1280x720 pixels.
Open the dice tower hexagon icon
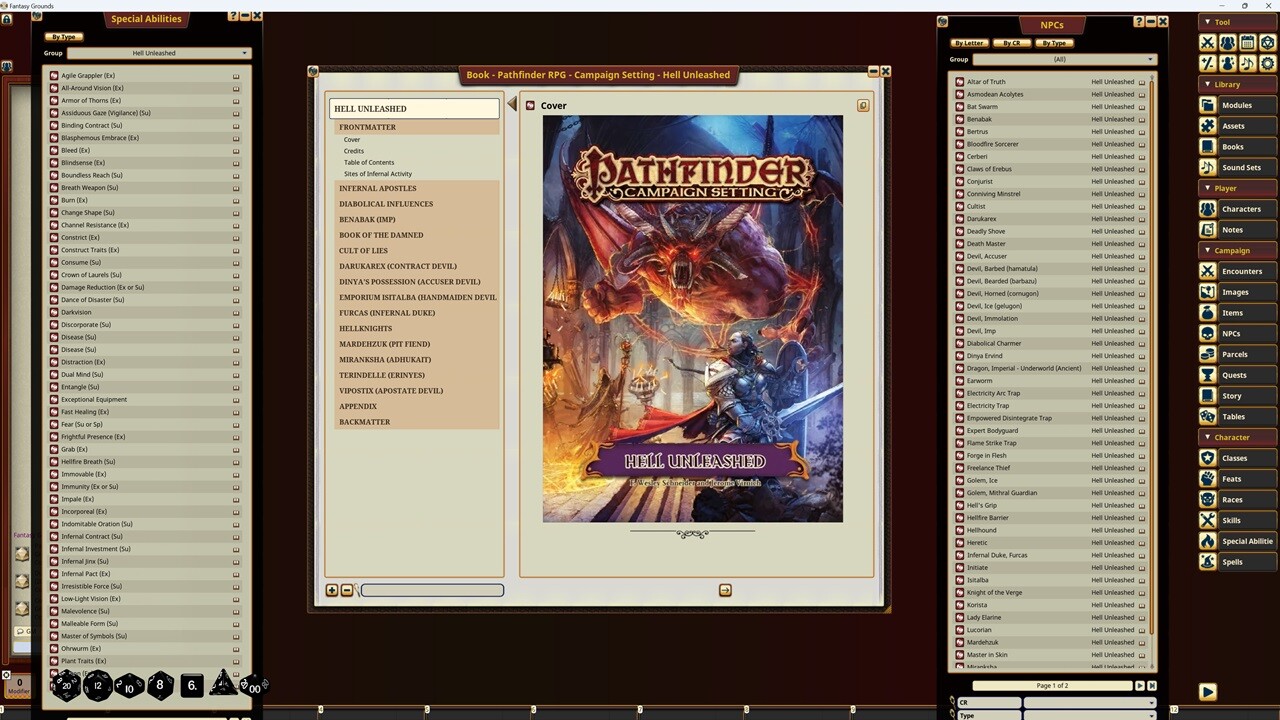pyautogui.click(x=1266, y=42)
